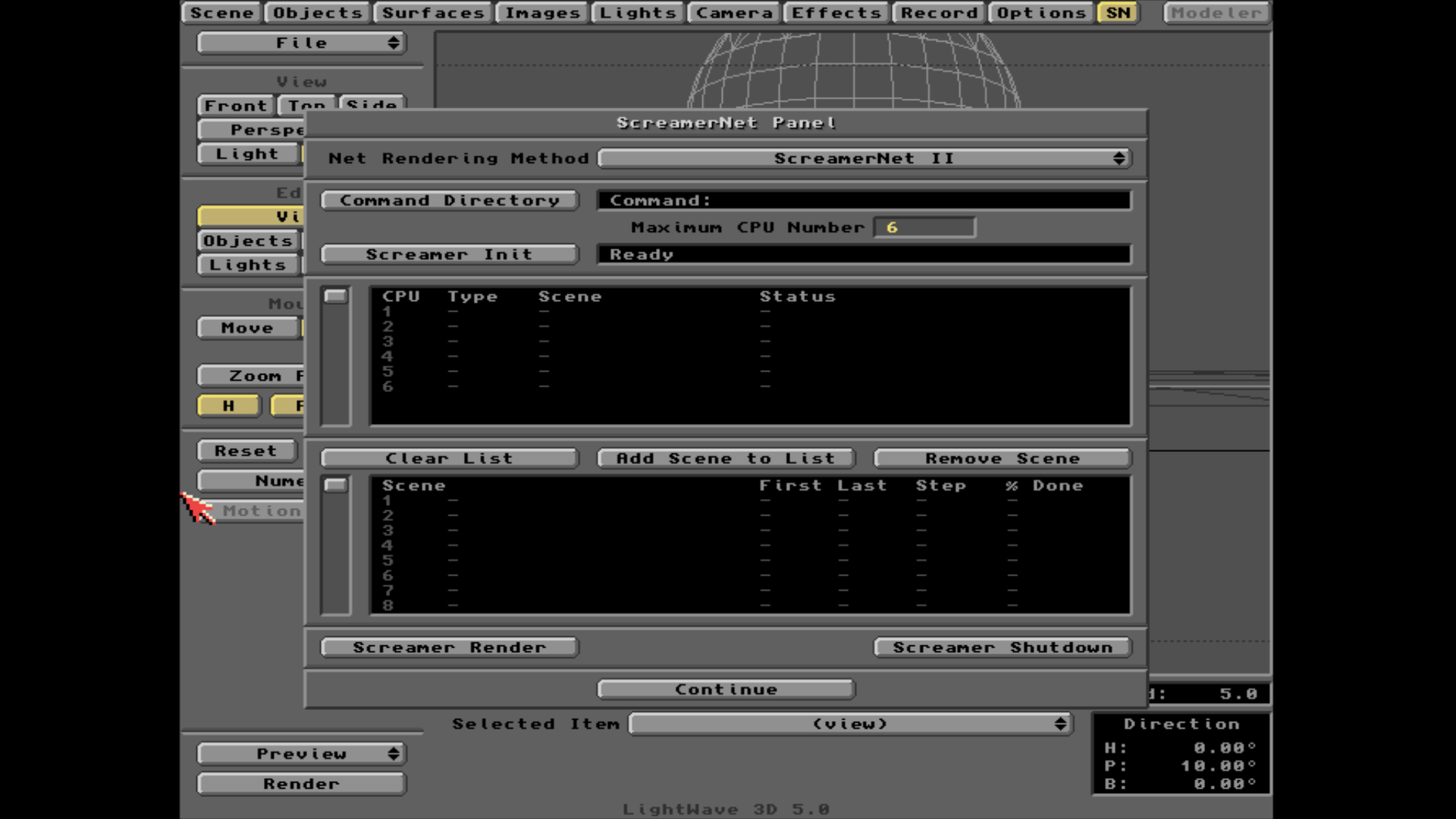
Task: Click Add Scene to List
Action: [726, 459]
